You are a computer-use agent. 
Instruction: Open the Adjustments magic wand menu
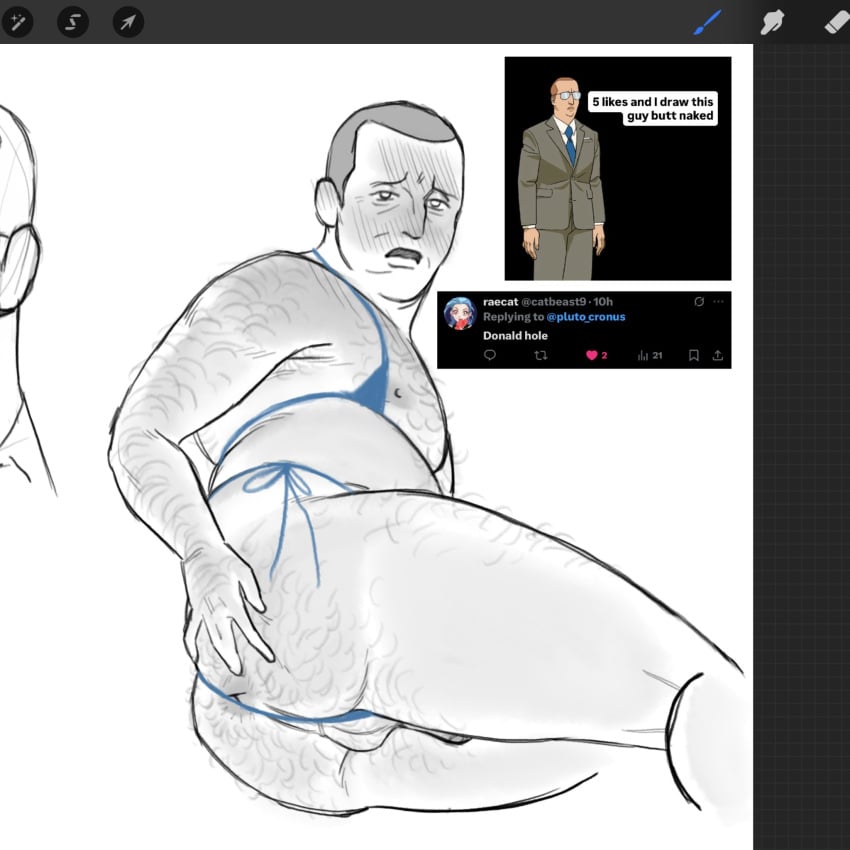pos(18,22)
